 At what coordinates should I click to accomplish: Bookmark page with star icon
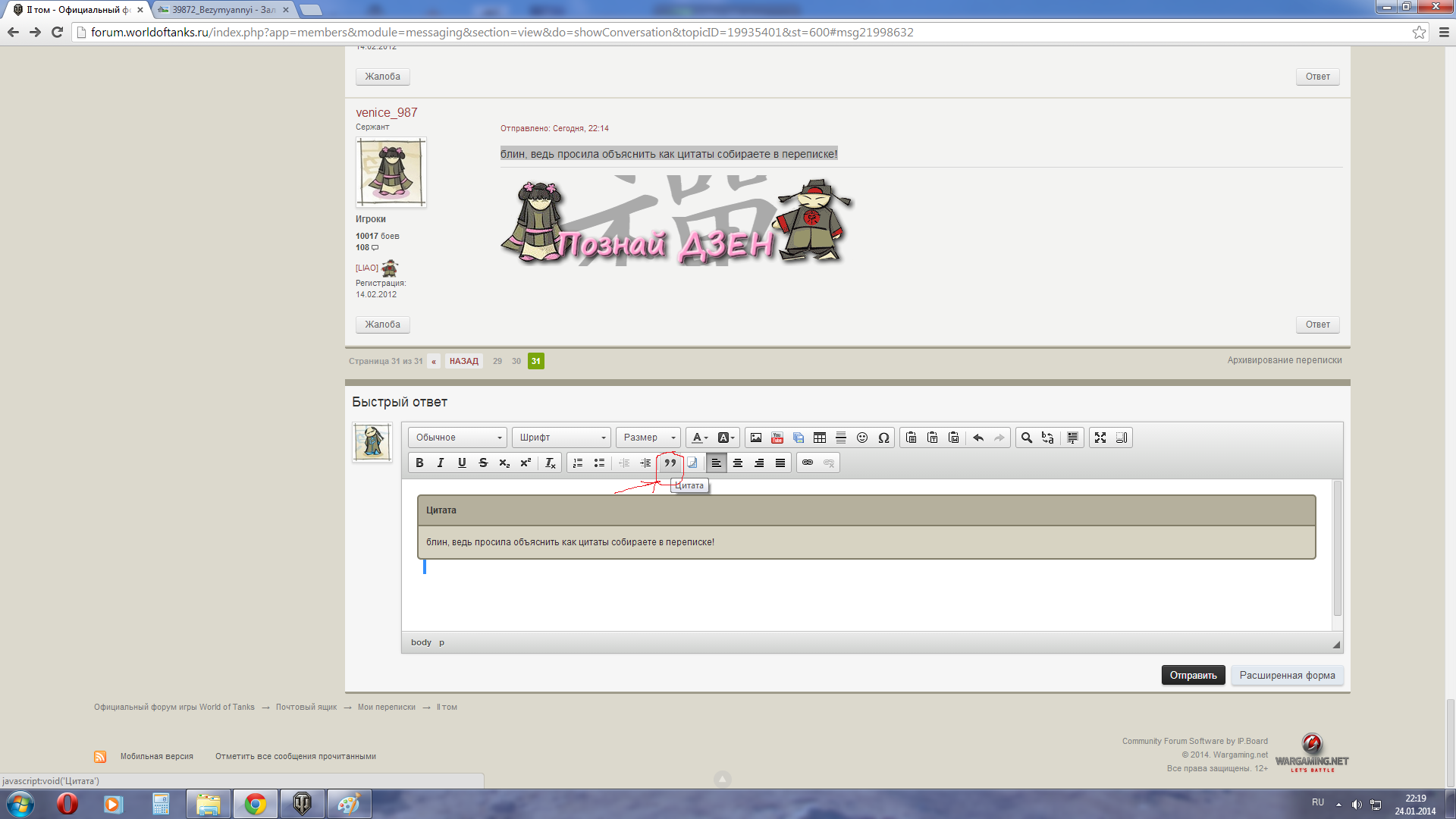(1419, 32)
